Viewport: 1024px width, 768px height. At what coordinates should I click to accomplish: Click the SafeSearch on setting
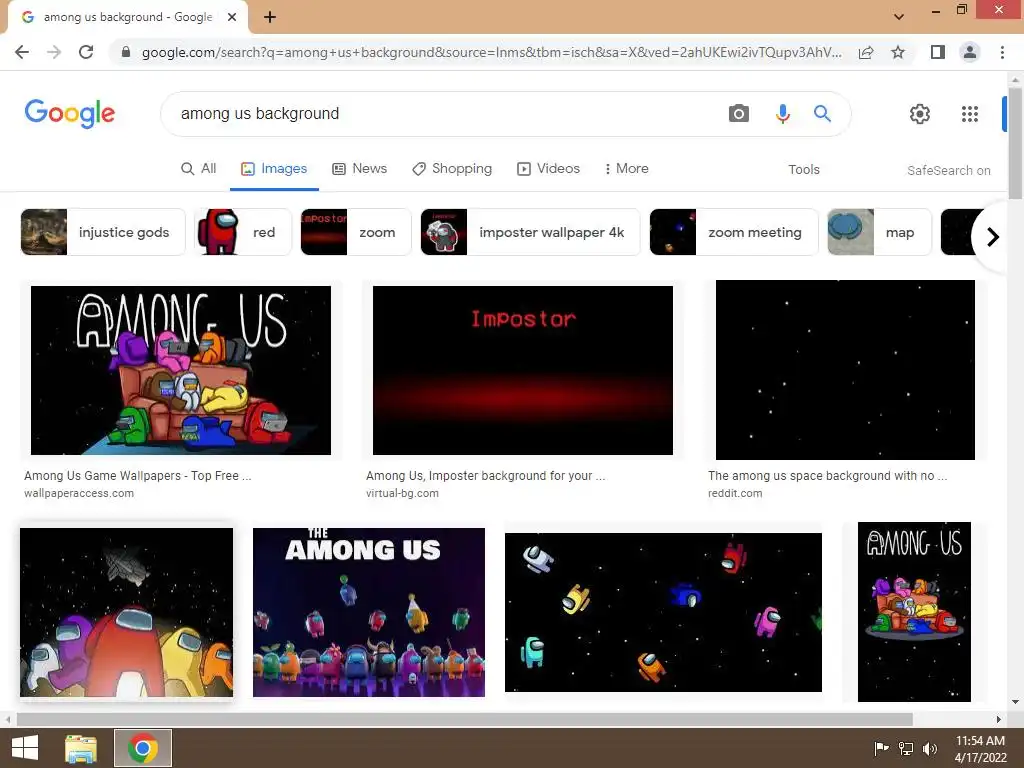(948, 170)
